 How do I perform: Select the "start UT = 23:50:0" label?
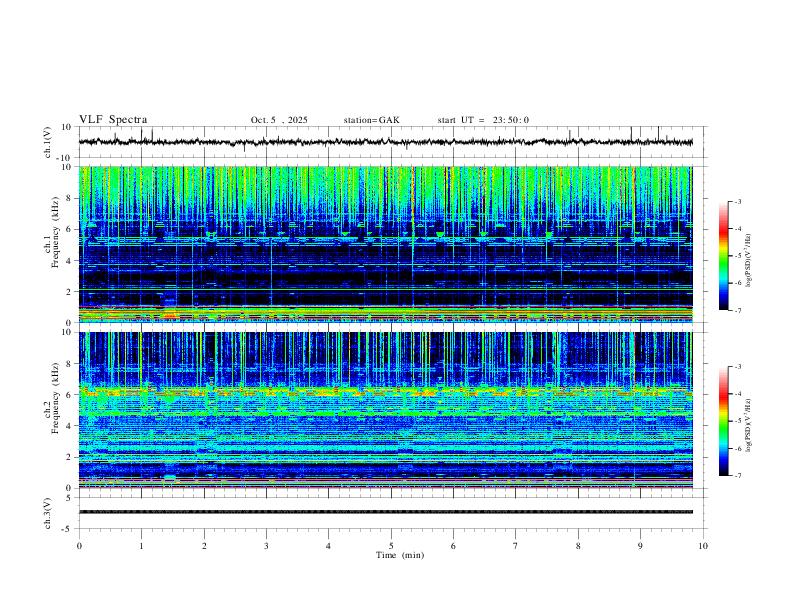pos(483,120)
